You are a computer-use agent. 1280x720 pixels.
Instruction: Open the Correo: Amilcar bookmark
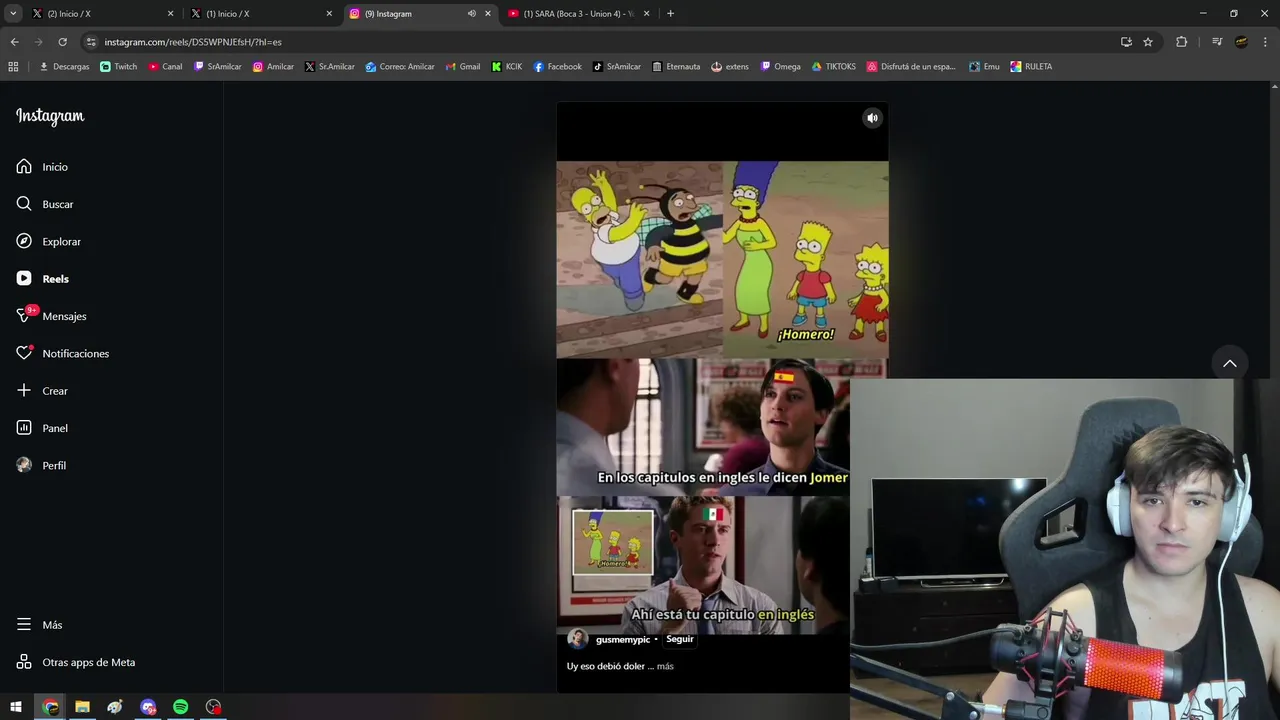(x=399, y=67)
